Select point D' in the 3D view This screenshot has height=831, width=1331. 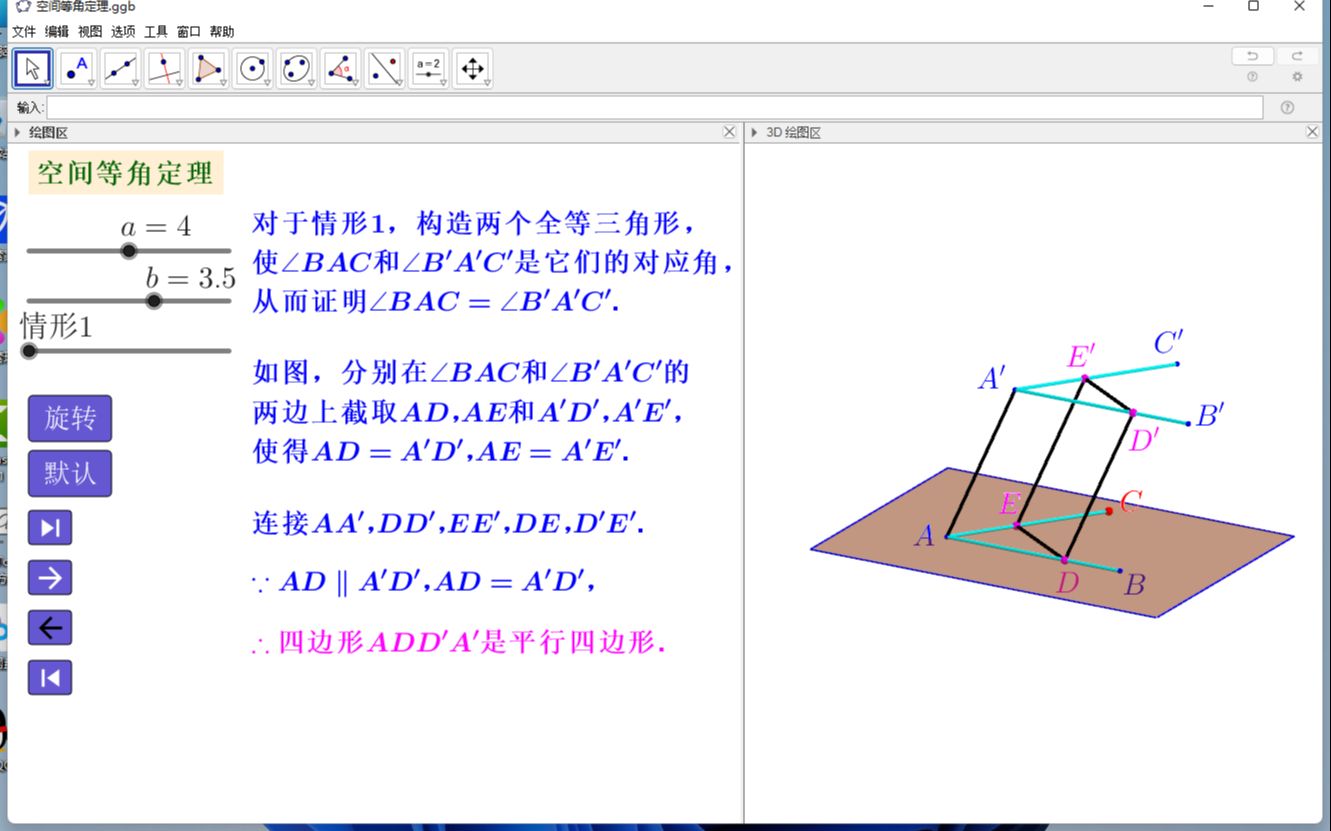[1133, 412]
